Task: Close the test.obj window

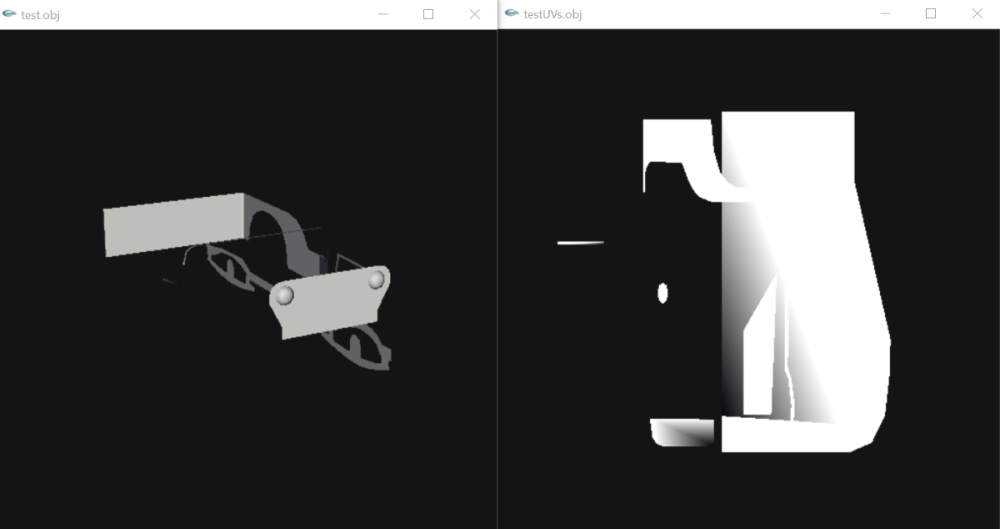Action: [474, 14]
